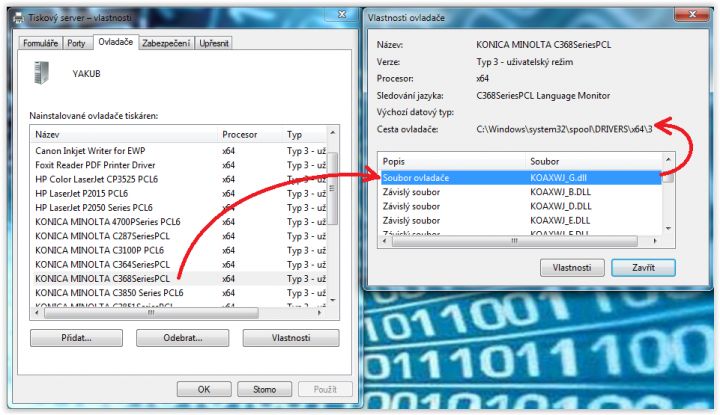Select the KOAXWJ_B.DLL file row

pyautogui.click(x=521, y=192)
